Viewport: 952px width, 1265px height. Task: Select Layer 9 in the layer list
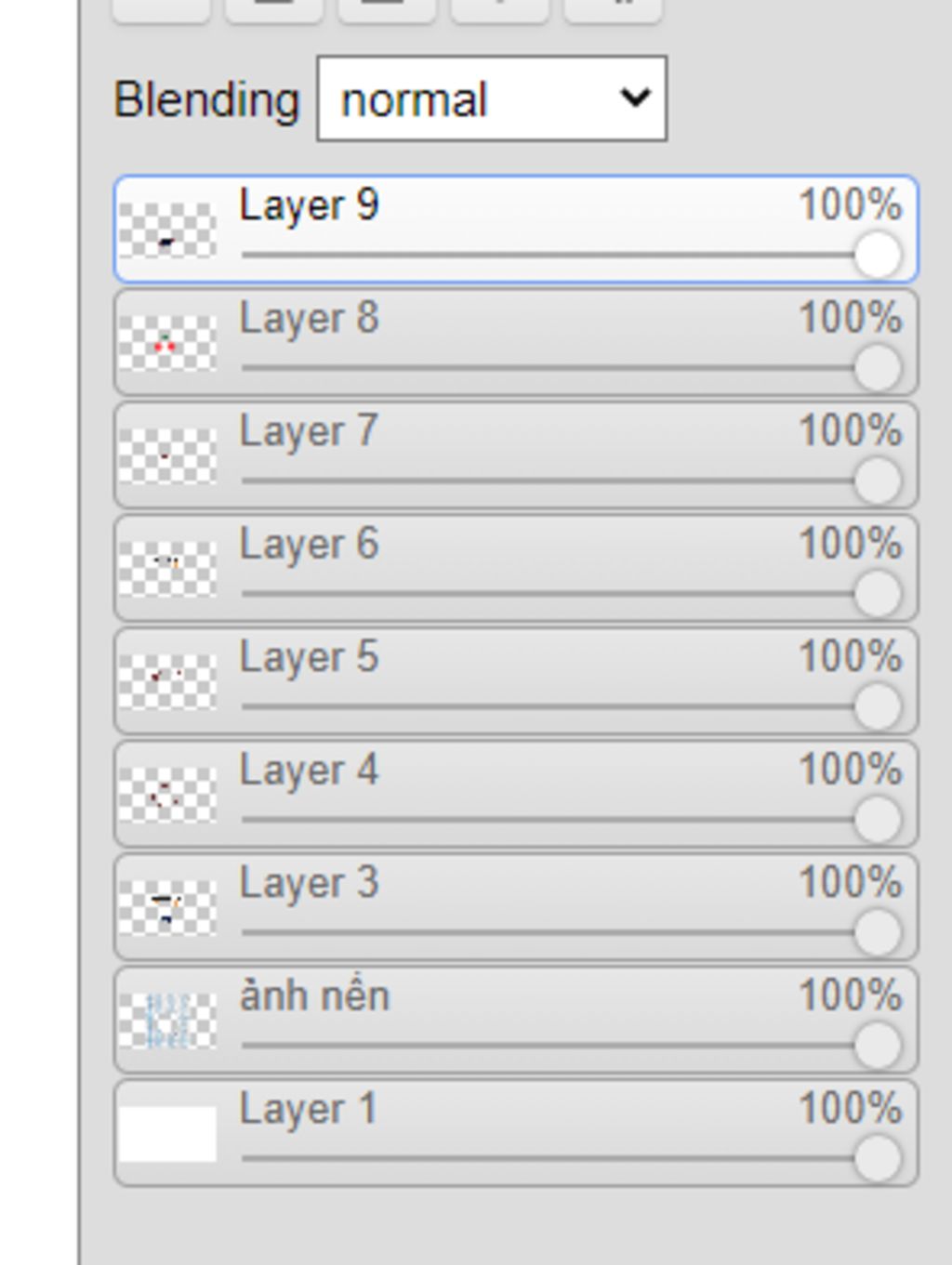point(309,205)
